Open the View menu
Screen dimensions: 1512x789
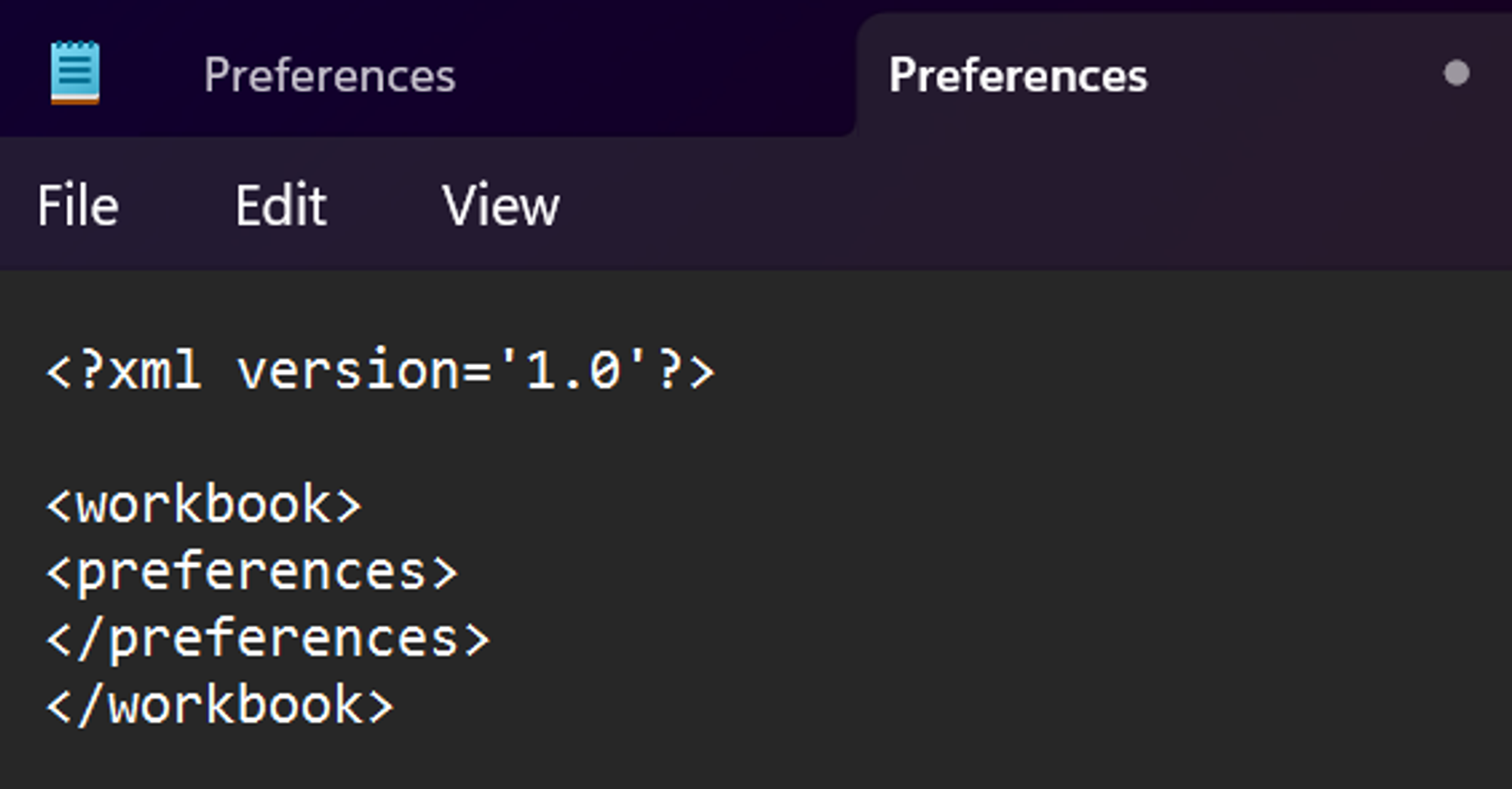pyautogui.click(x=500, y=206)
